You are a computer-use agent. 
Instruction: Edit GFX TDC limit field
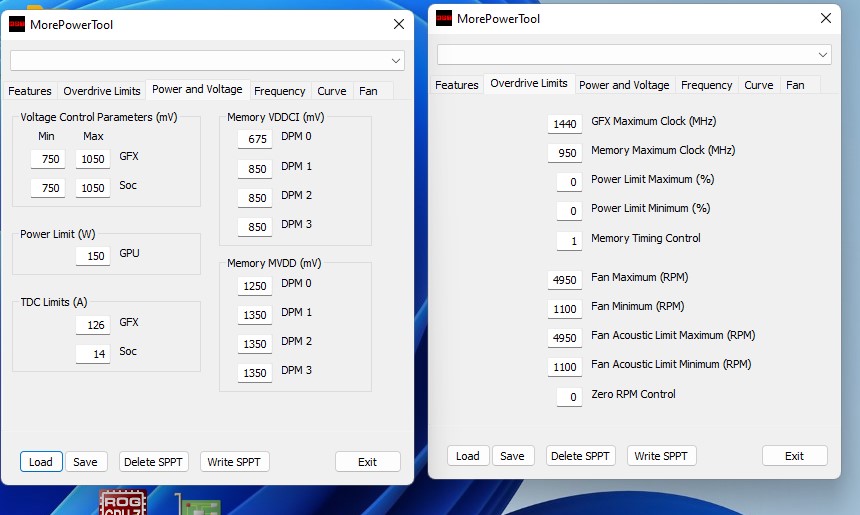coord(93,325)
